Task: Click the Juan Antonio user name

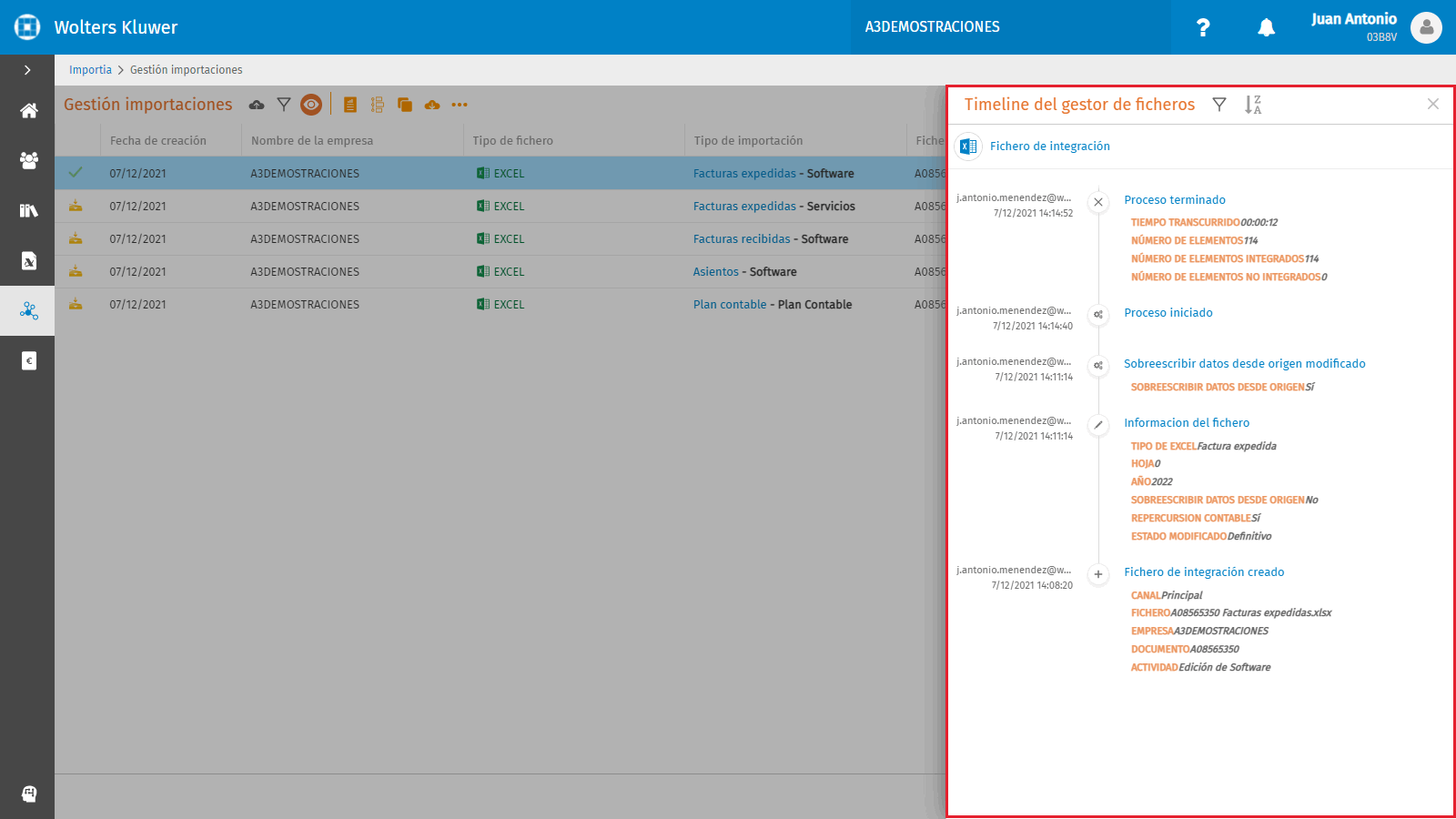Action: coord(1353,19)
